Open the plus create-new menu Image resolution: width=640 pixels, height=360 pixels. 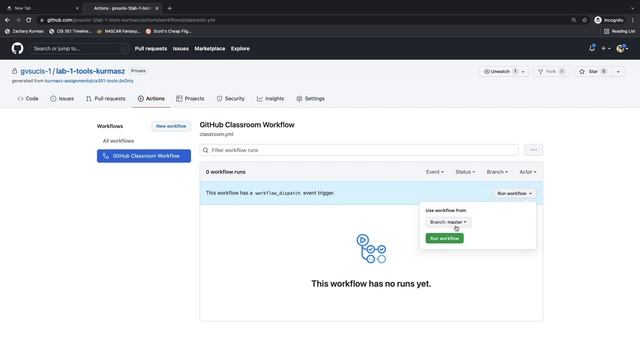606,49
